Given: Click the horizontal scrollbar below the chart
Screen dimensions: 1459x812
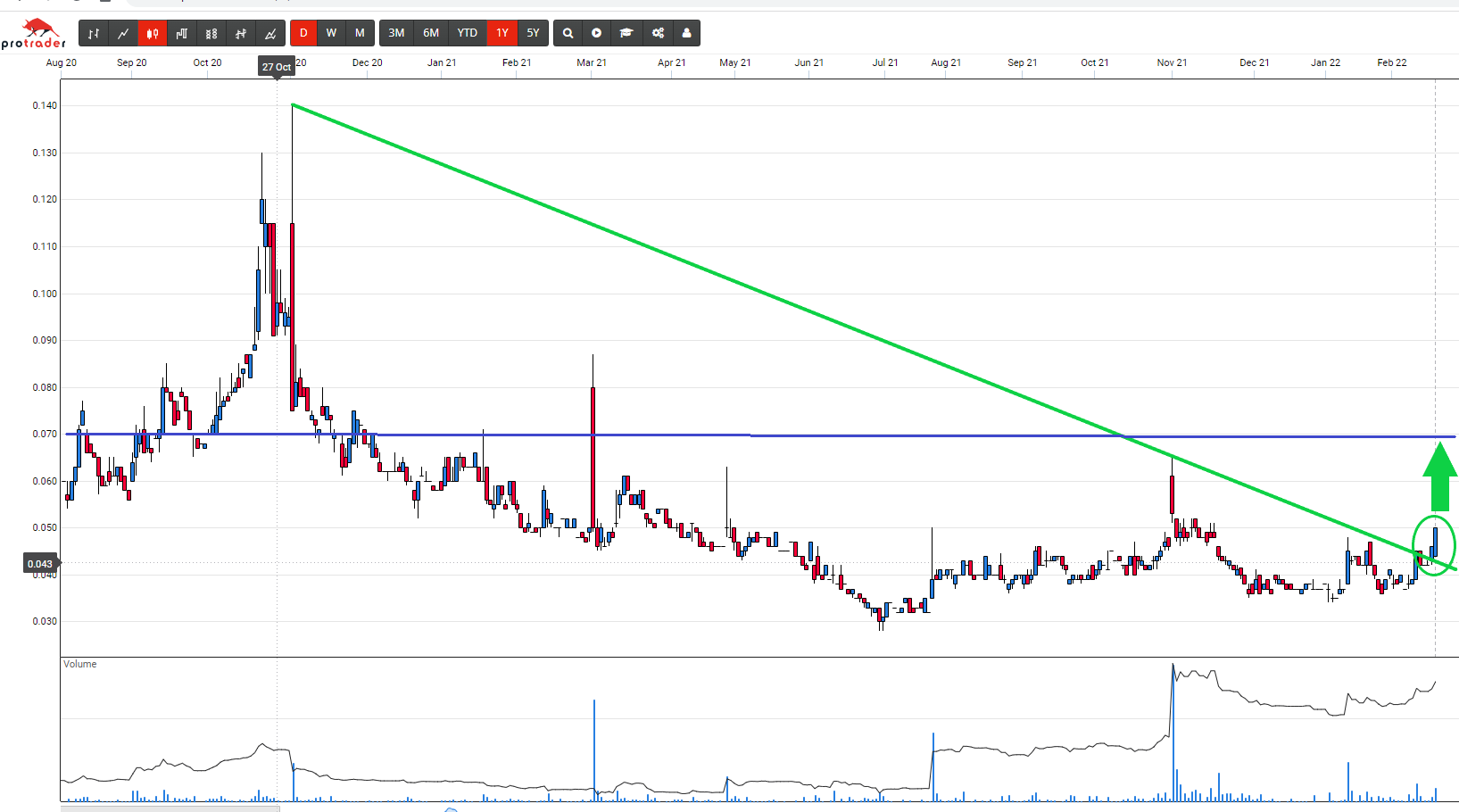Looking at the screenshot, I should pos(170,808).
